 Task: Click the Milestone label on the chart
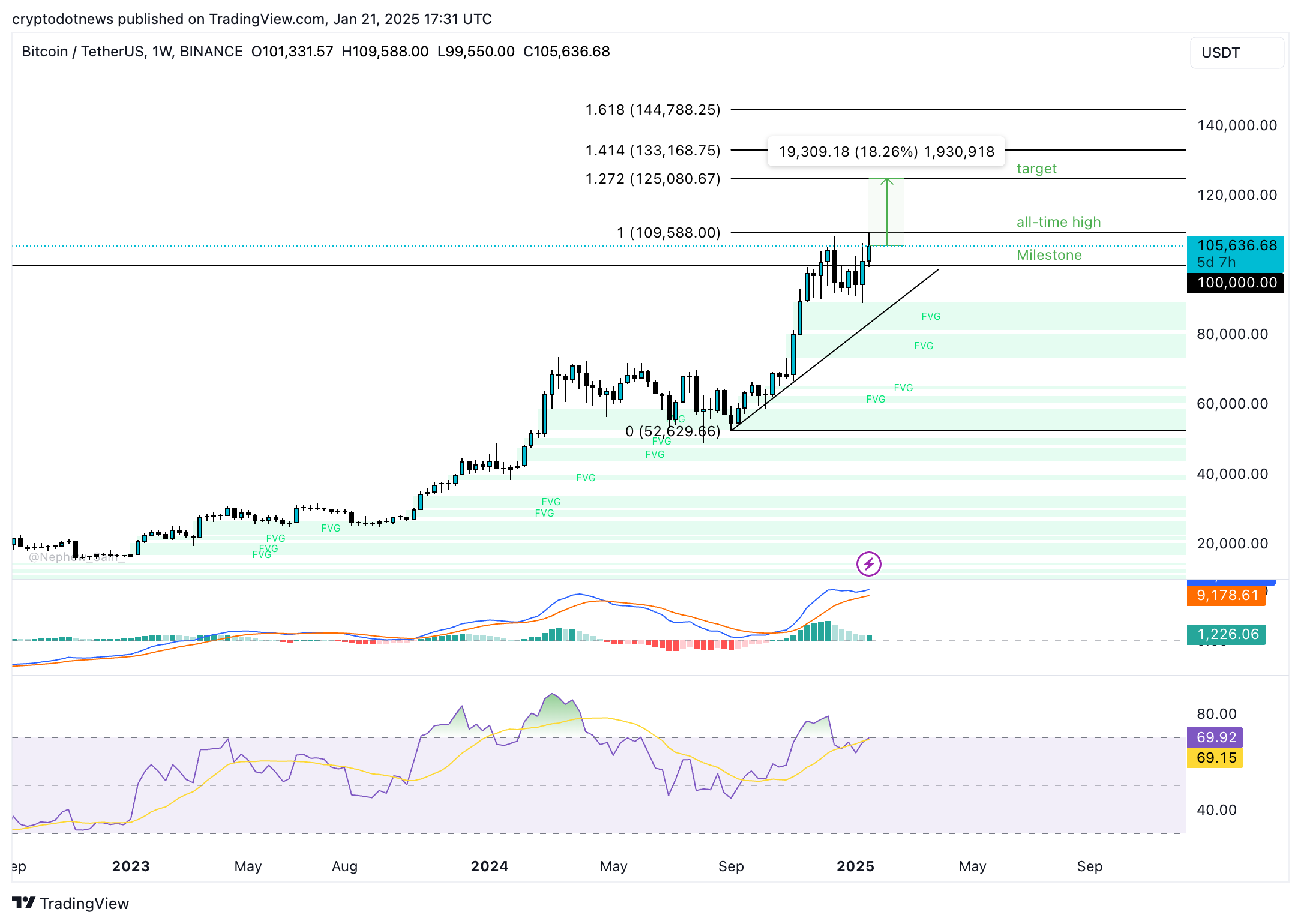tap(1049, 255)
